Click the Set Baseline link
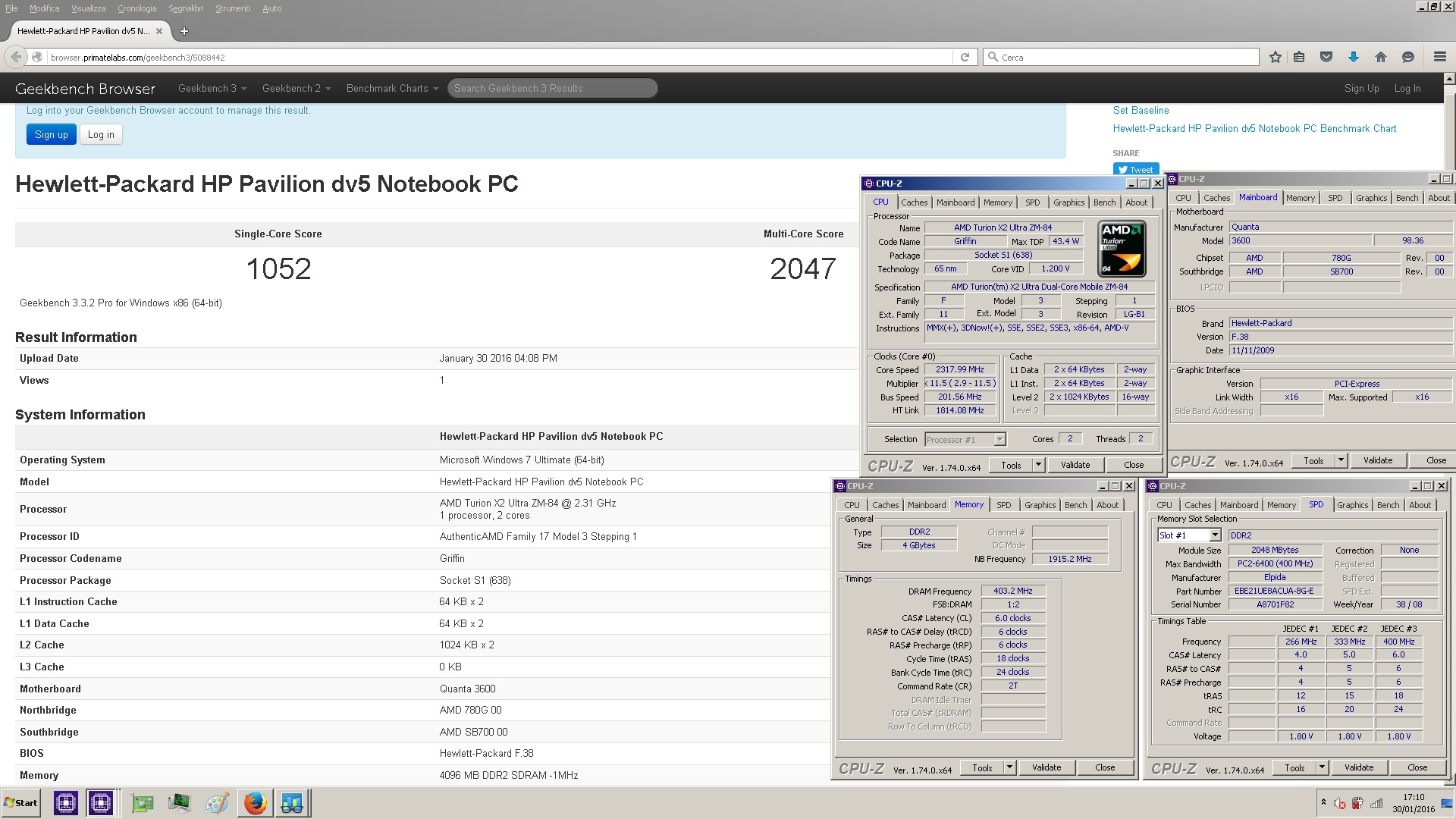The width and height of the screenshot is (1456, 819). 1141,110
